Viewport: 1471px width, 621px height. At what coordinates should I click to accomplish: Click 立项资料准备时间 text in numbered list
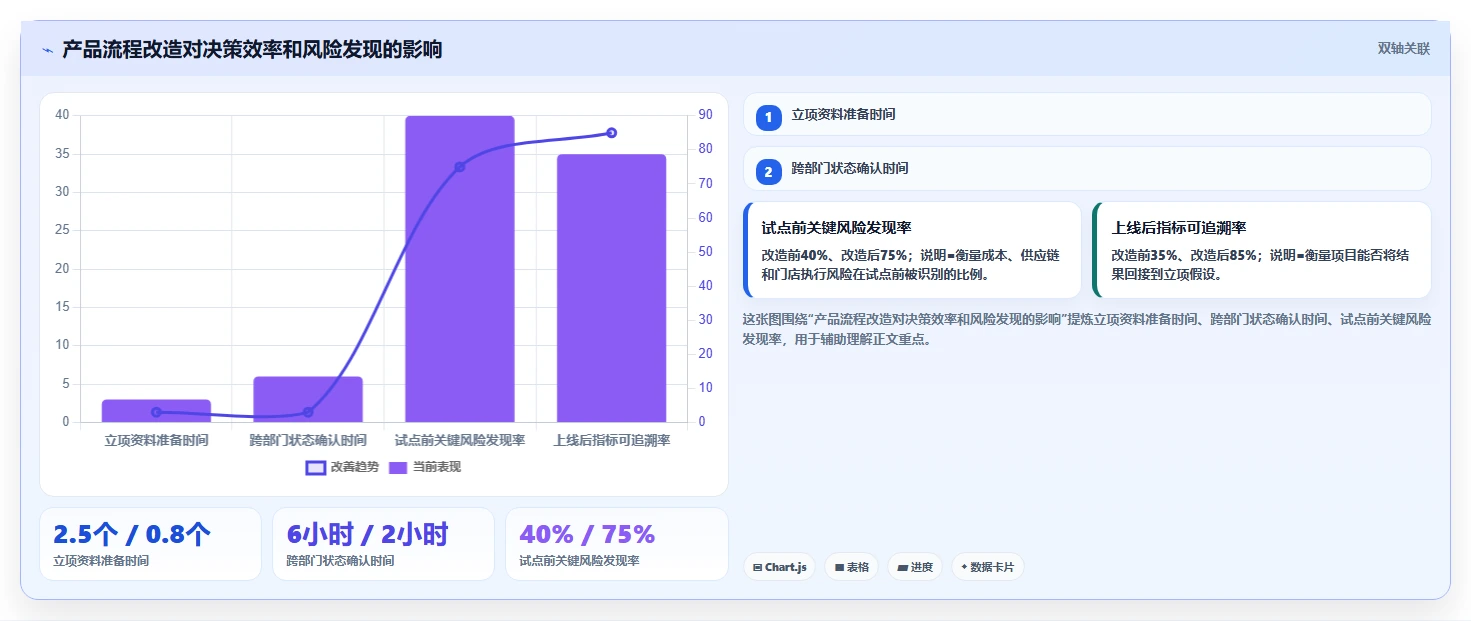click(843, 115)
